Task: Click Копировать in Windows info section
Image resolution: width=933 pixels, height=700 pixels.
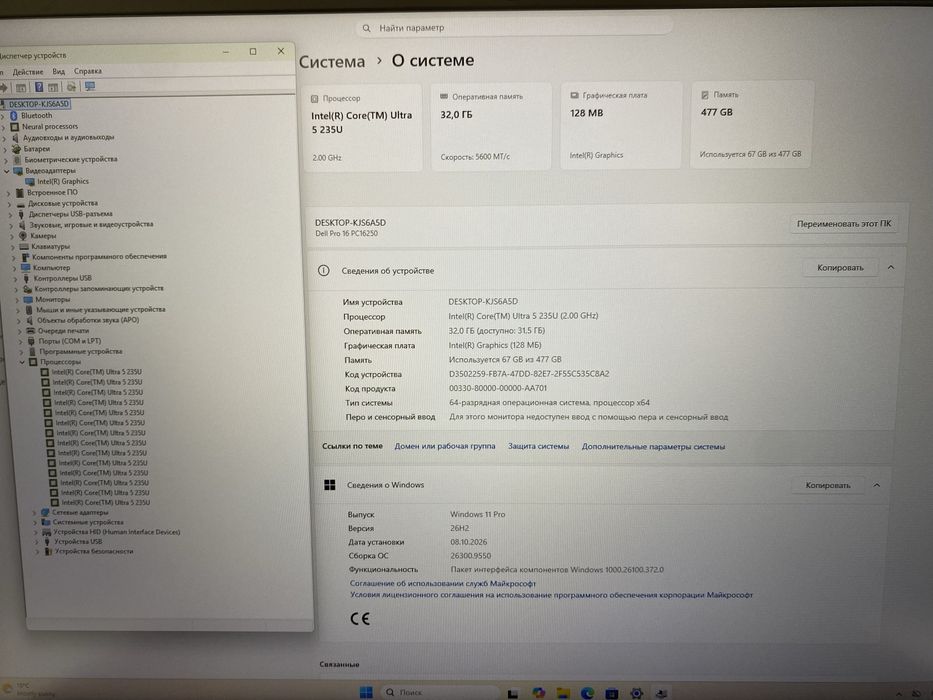Action: (828, 485)
